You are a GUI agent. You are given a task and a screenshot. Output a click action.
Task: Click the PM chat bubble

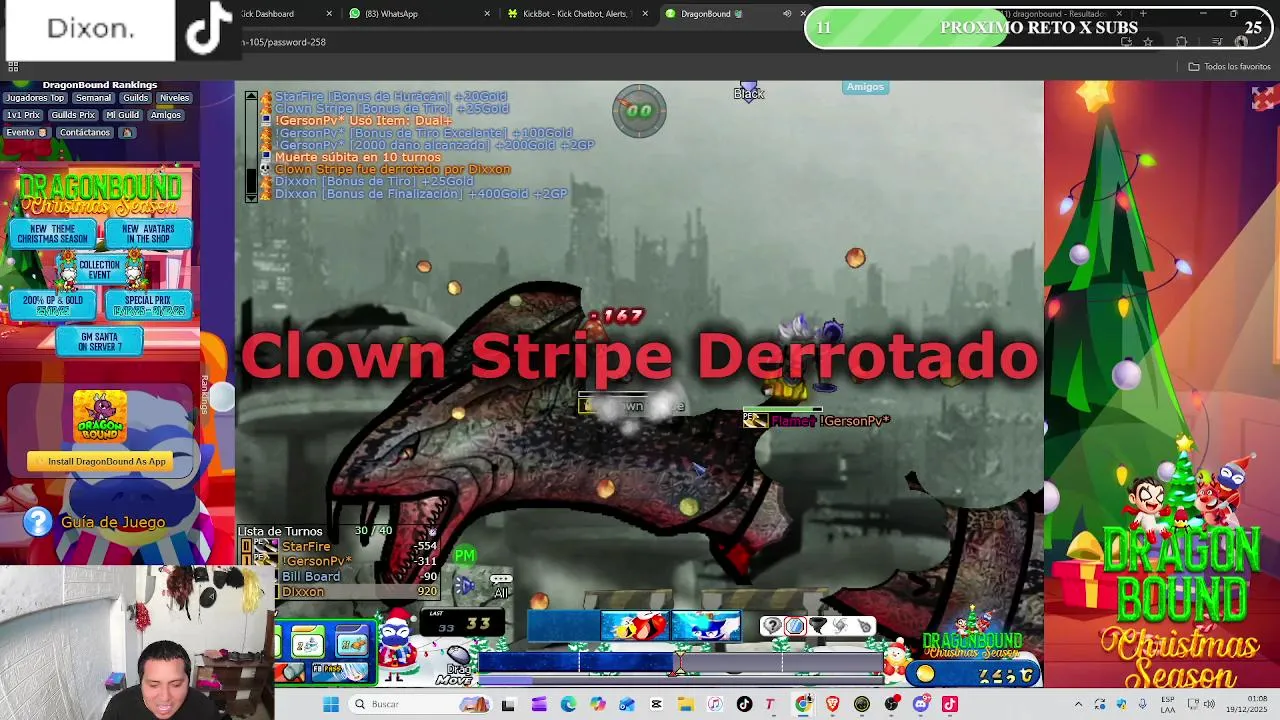pos(465,555)
